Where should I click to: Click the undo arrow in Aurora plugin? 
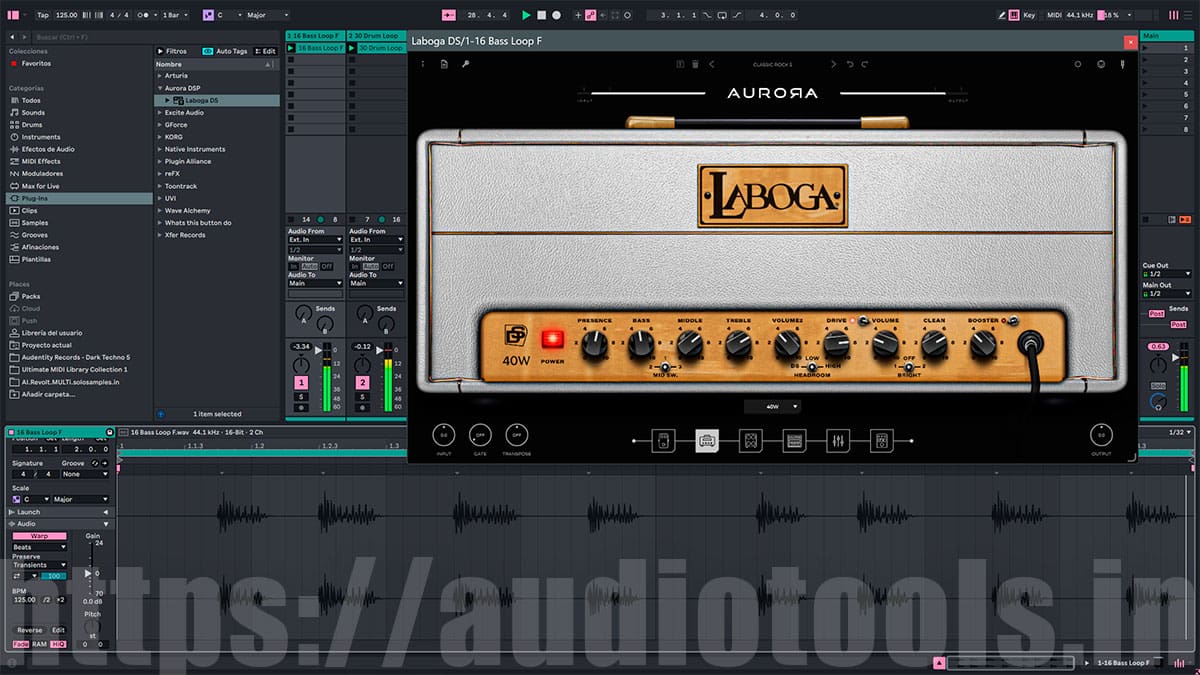click(x=850, y=64)
